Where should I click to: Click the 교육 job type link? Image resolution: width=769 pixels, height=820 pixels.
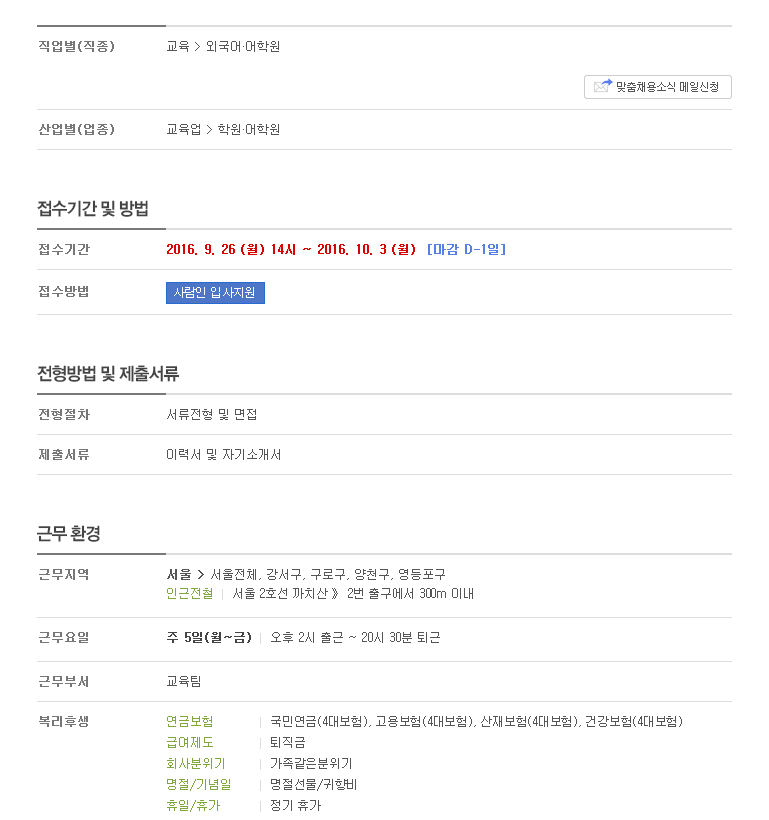click(x=178, y=47)
